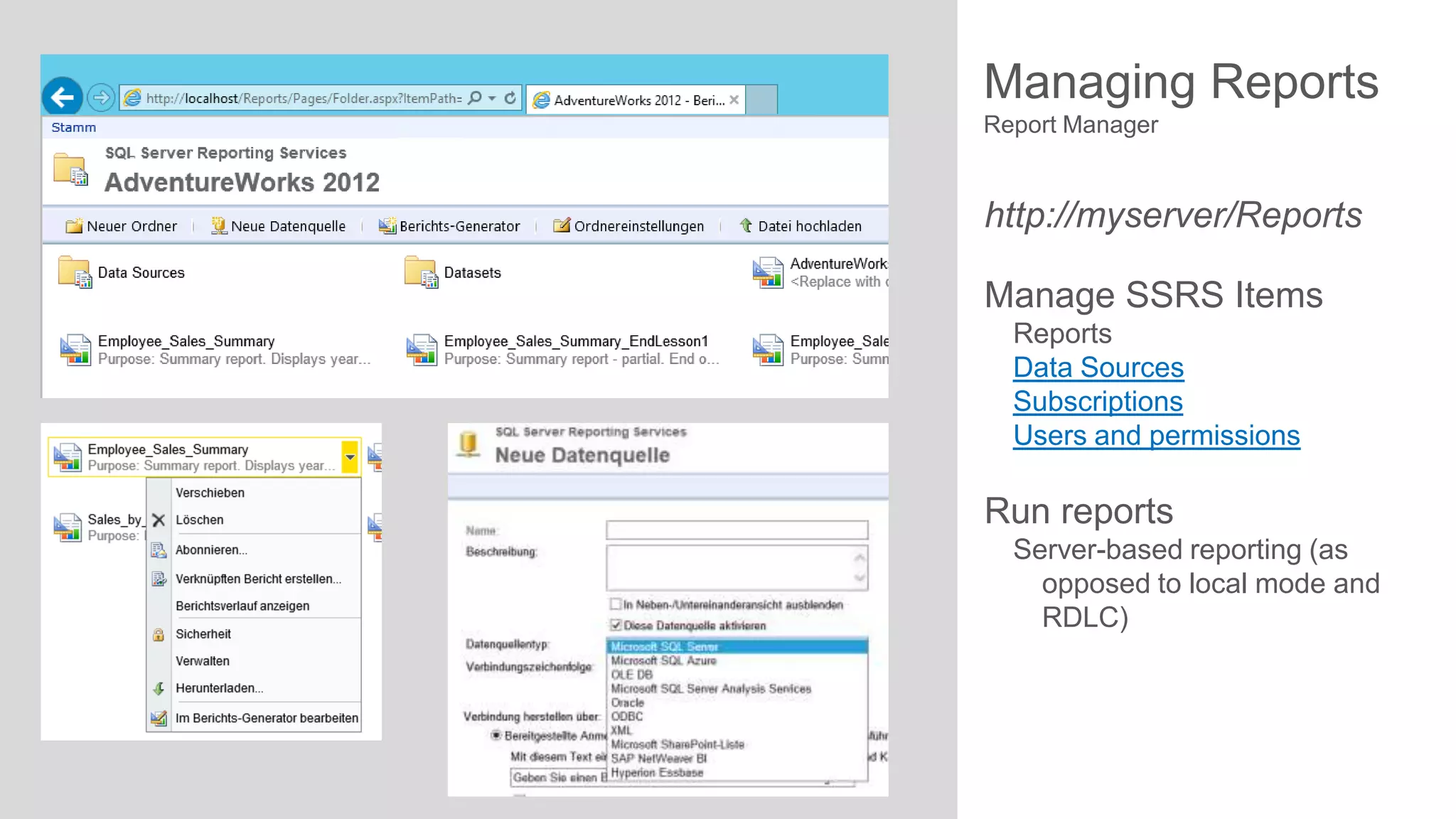This screenshot has width=1456, height=819.
Task: Select Microsoft SQL Server in type list
Action: click(x=738, y=646)
